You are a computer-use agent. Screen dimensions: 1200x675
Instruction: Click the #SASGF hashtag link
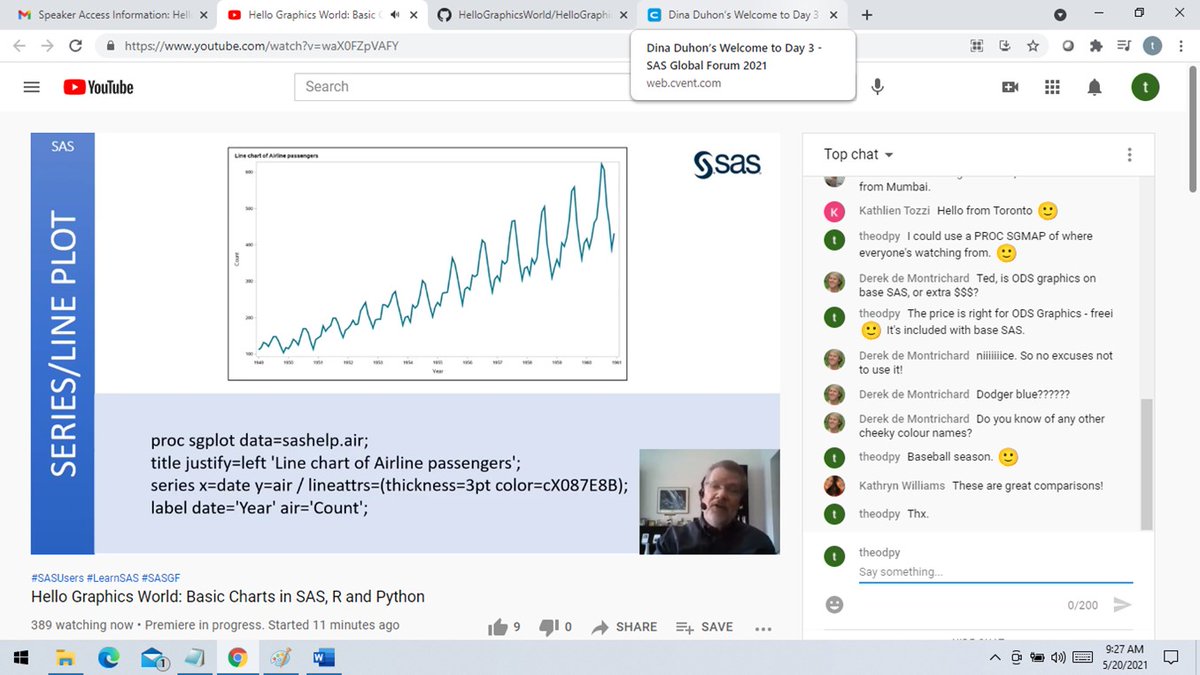[161, 578]
